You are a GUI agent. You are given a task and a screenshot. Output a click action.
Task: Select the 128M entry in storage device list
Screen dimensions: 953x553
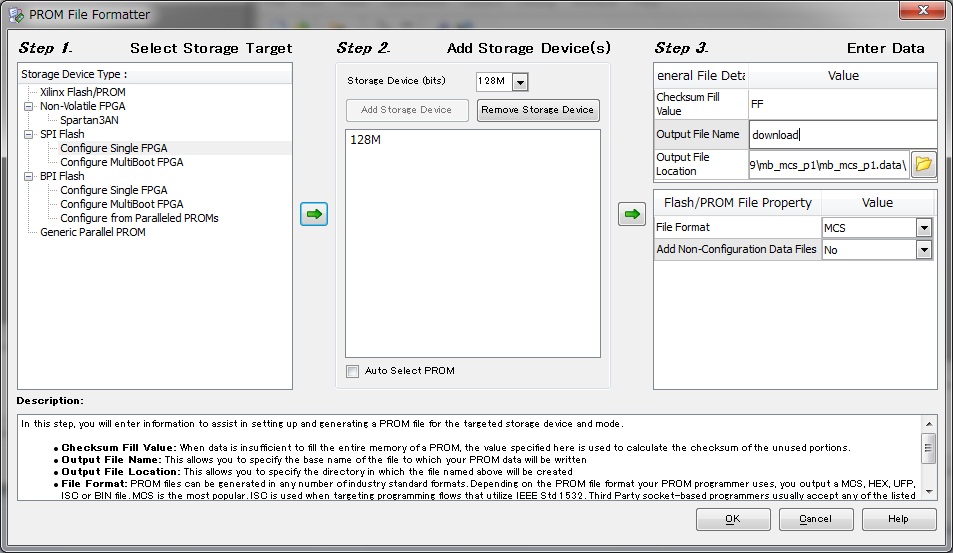tap(365, 140)
